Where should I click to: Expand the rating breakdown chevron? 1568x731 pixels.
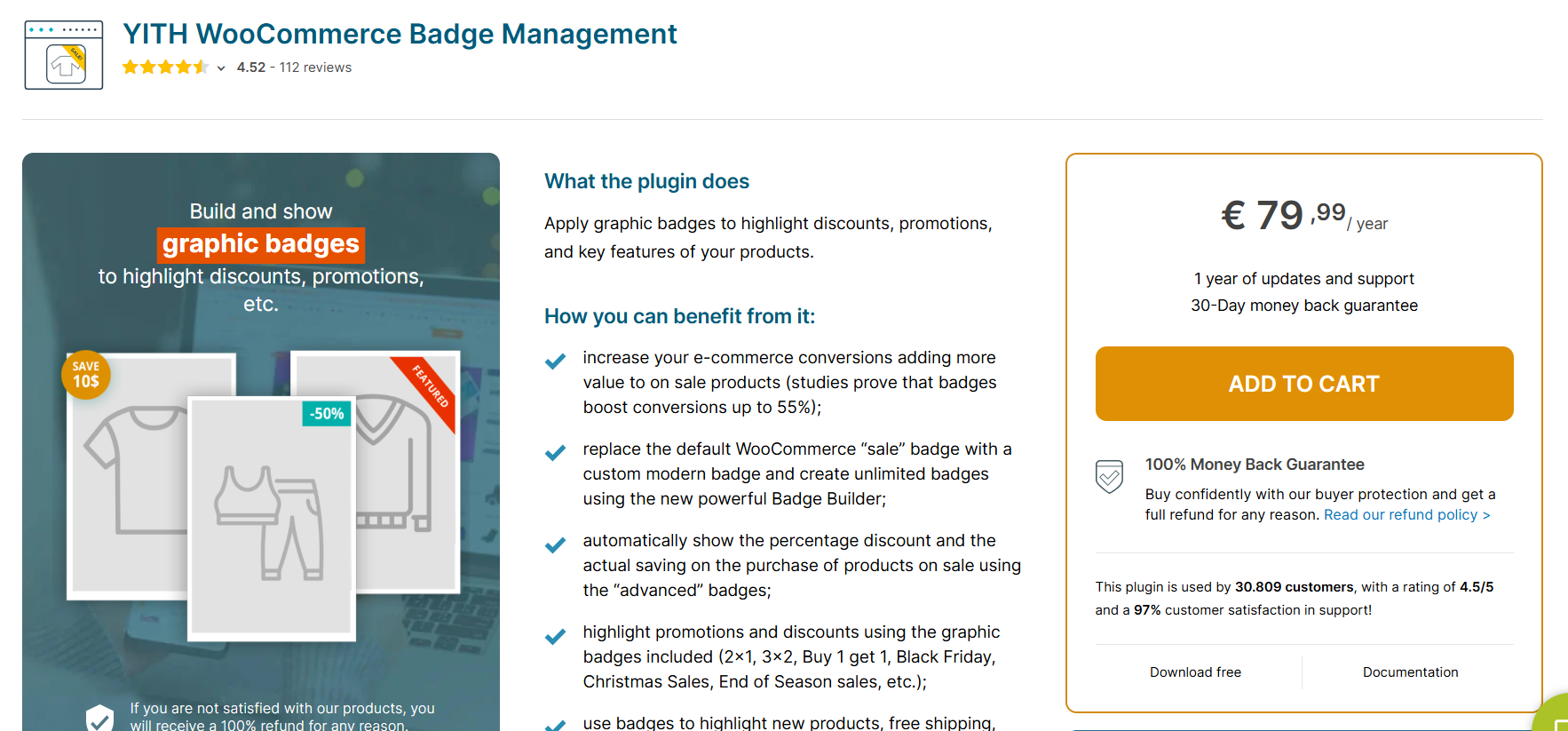[x=221, y=68]
